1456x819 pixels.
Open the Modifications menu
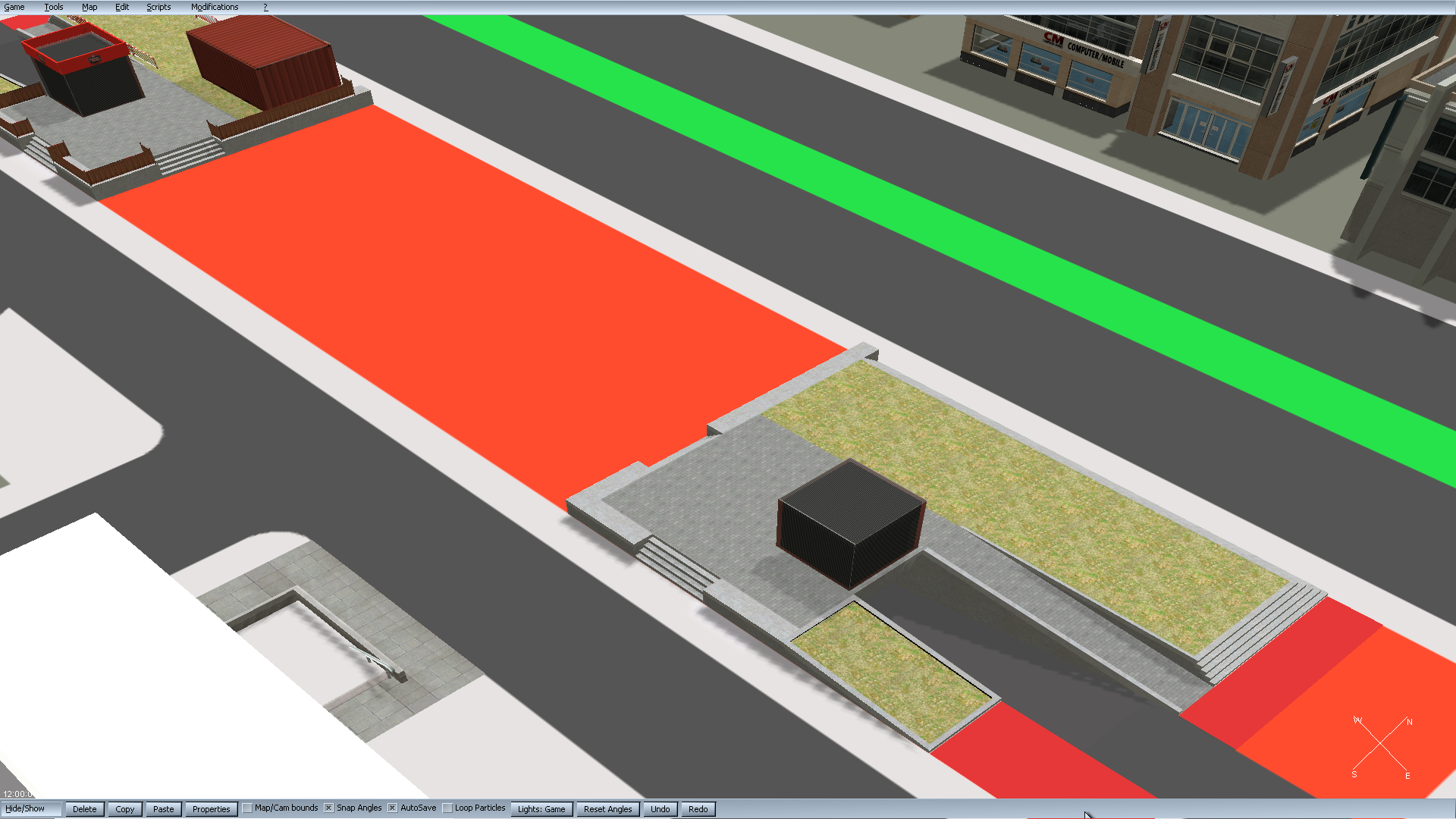[x=215, y=7]
